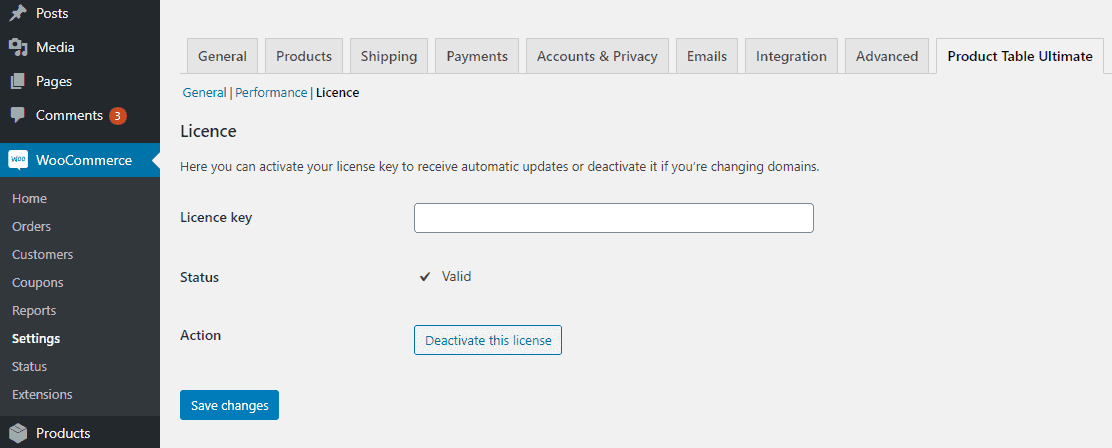Open the General sub-section link under tabs
This screenshot has width=1112, height=448.
(x=204, y=93)
